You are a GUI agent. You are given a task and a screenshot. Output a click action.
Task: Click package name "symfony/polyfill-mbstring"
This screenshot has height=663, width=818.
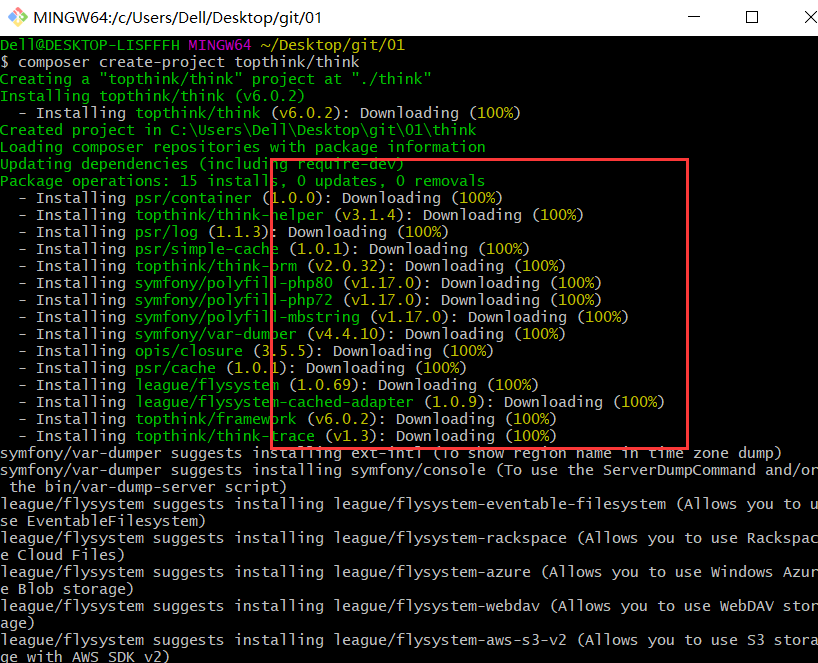(x=247, y=317)
